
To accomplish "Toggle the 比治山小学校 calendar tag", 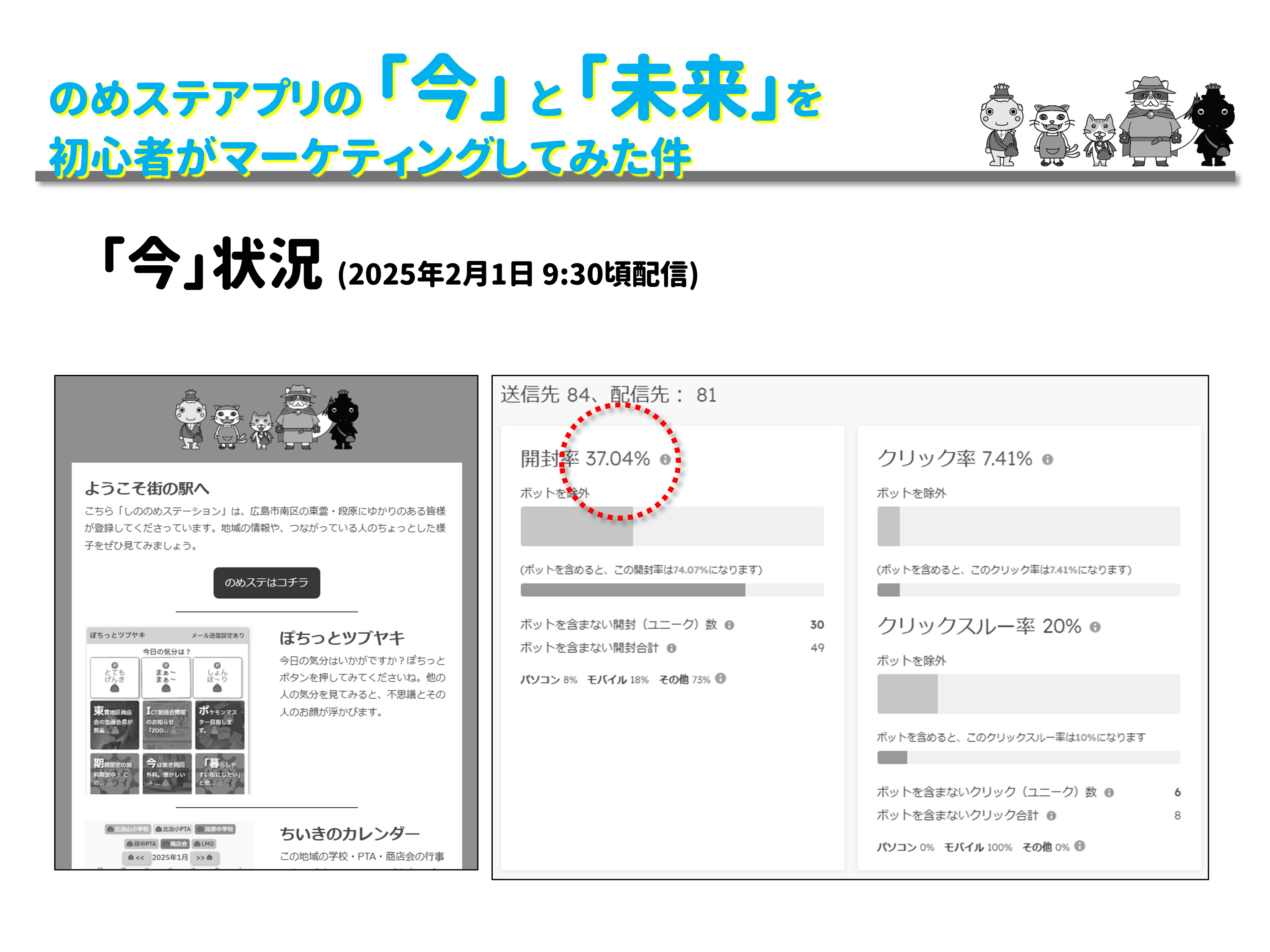I will point(127,829).
